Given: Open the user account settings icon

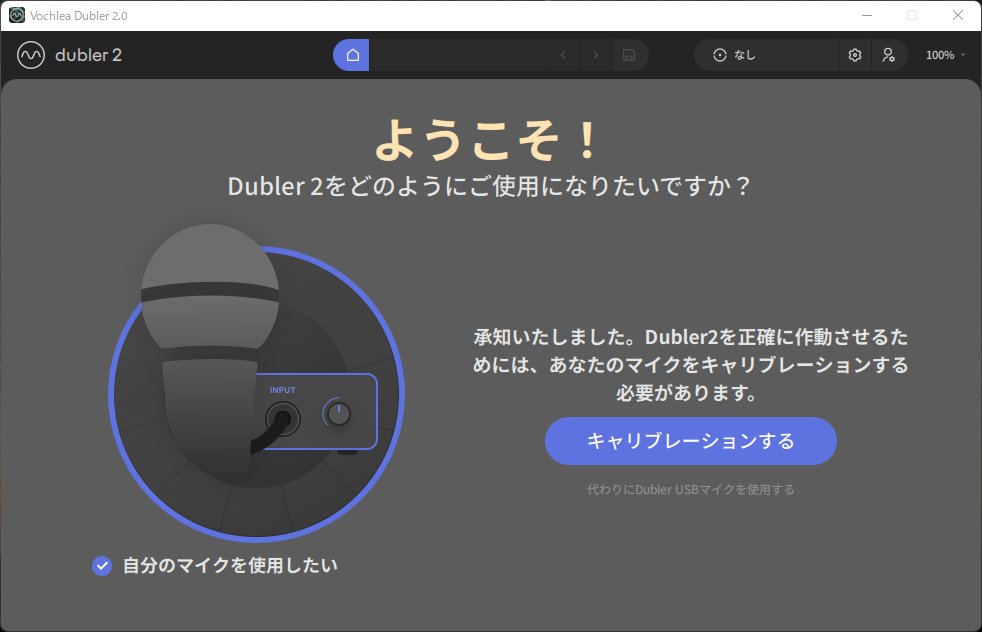Looking at the screenshot, I should pos(889,55).
